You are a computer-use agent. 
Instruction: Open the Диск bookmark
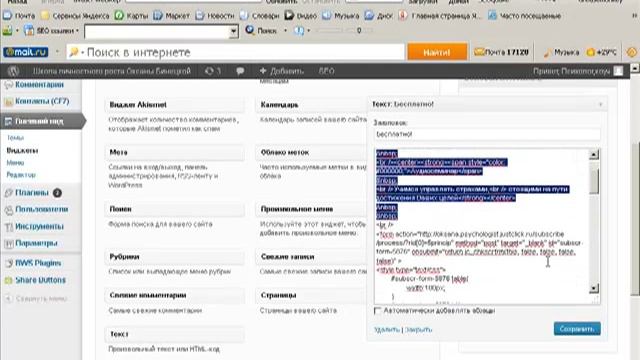click(x=378, y=16)
